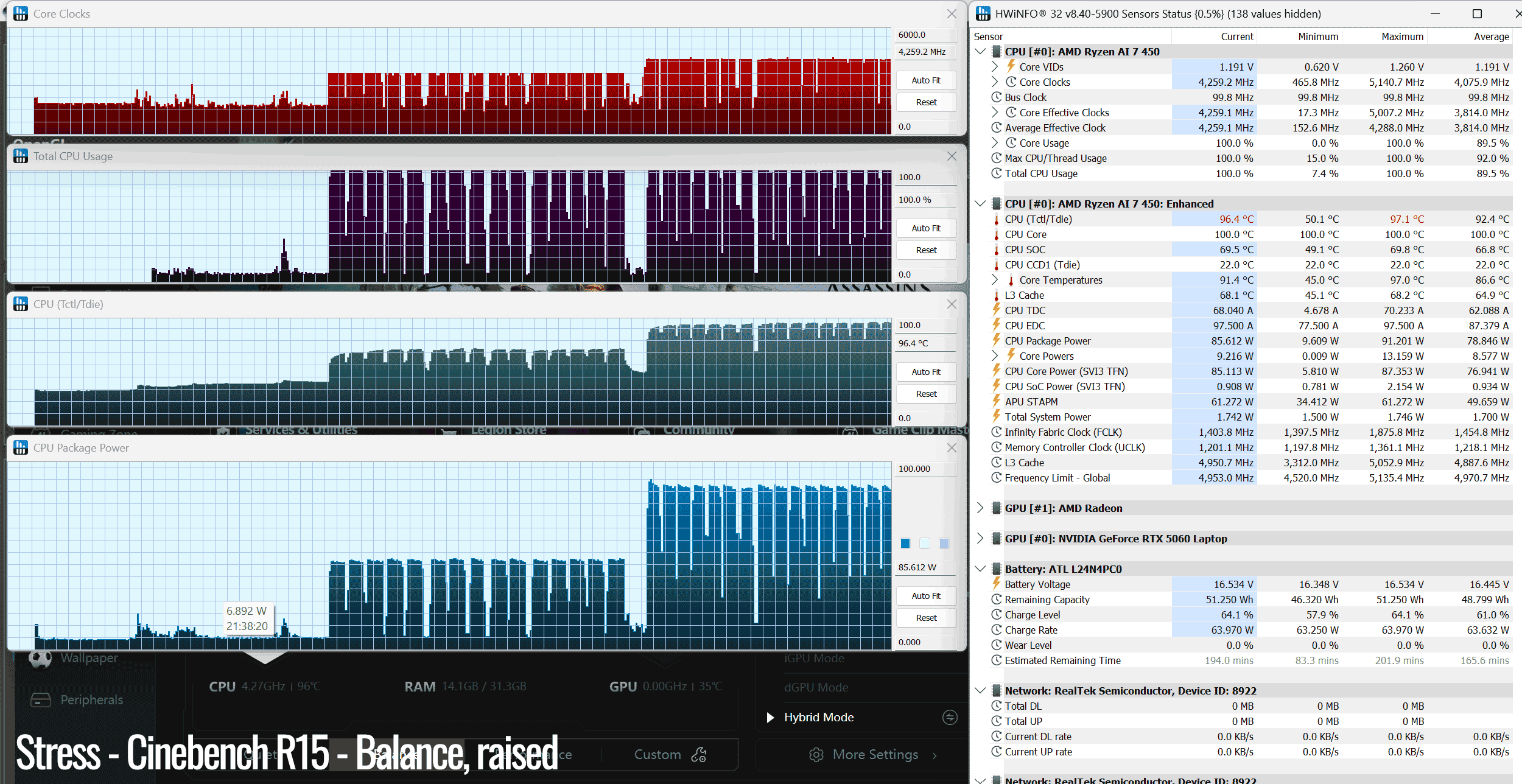This screenshot has width=1522, height=784.
Task: Click the gear icon next to More Settings
Action: [x=816, y=755]
